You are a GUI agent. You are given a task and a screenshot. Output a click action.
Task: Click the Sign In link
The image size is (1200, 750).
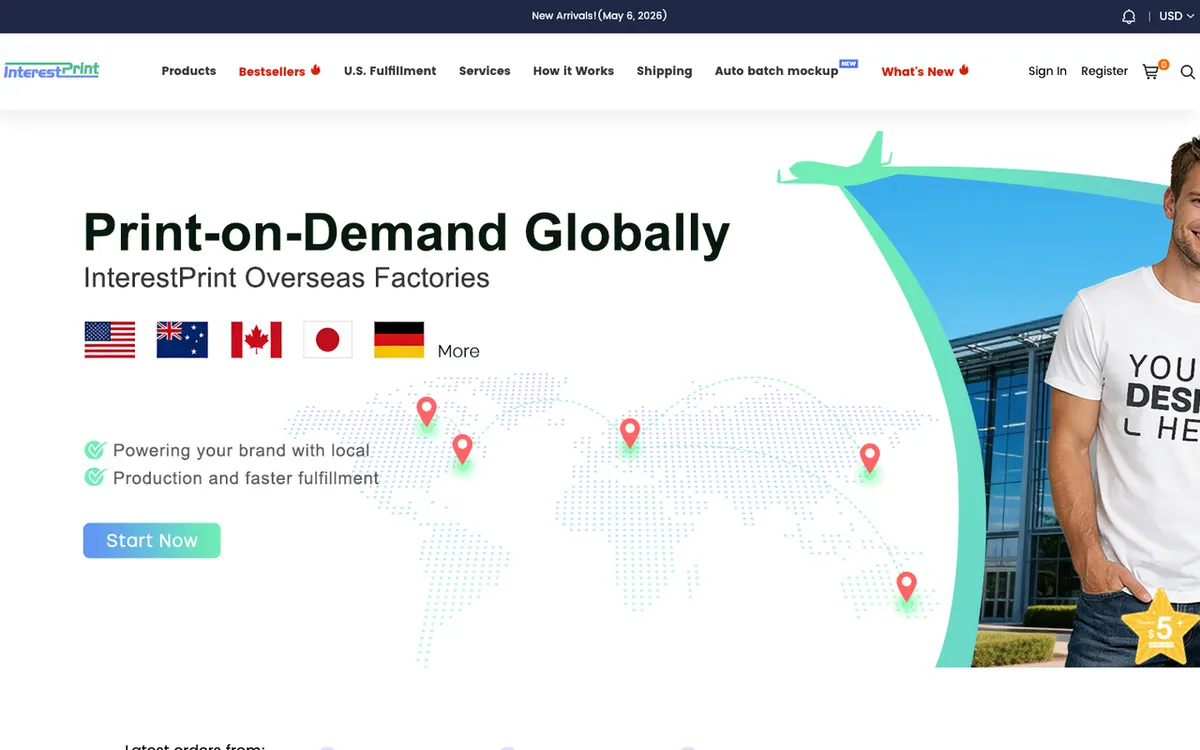click(x=1047, y=71)
